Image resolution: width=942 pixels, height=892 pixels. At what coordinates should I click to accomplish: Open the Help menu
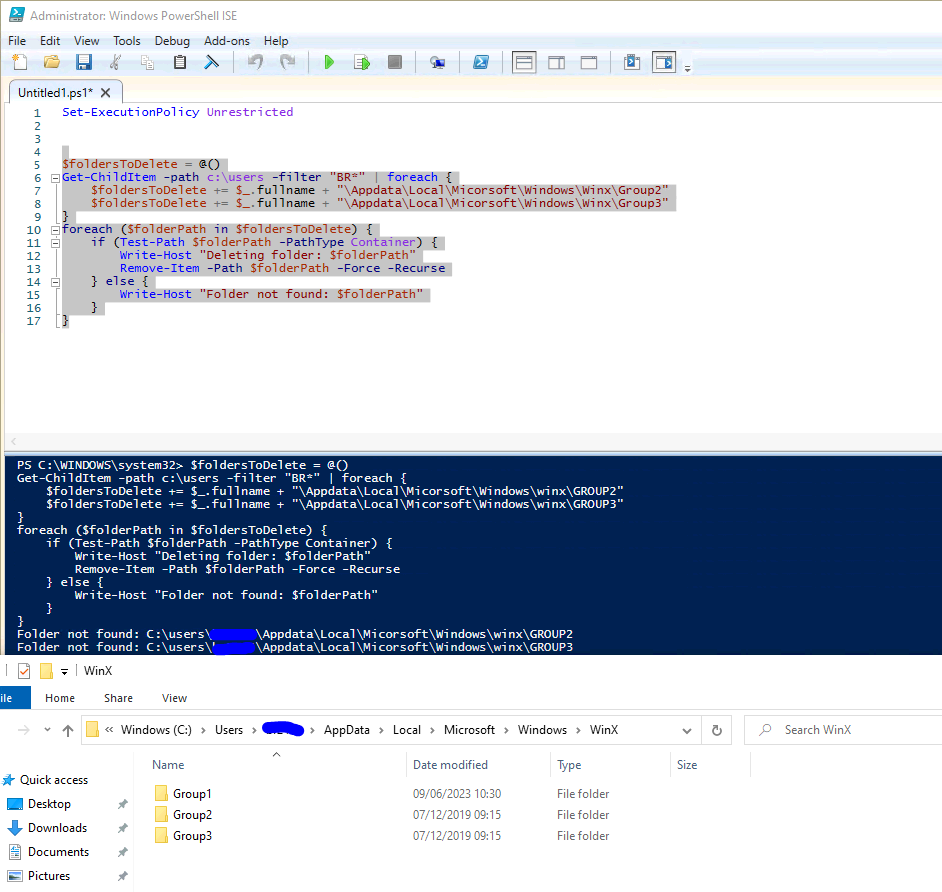pyautogui.click(x=276, y=41)
